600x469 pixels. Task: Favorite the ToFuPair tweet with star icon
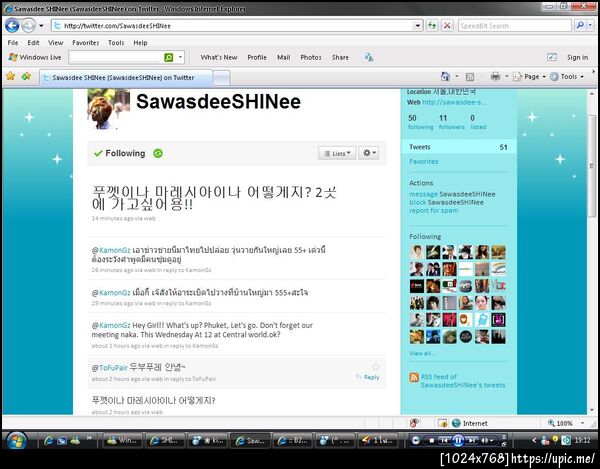(x=375, y=367)
